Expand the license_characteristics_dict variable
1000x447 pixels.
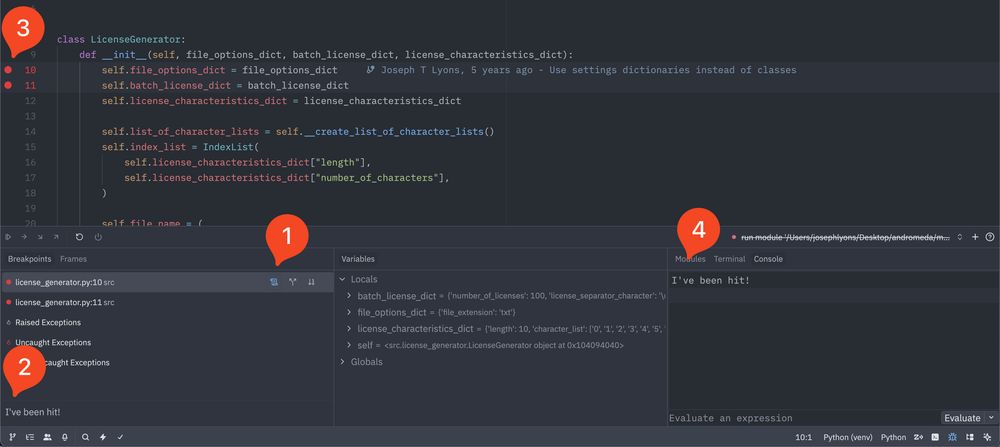pos(349,329)
